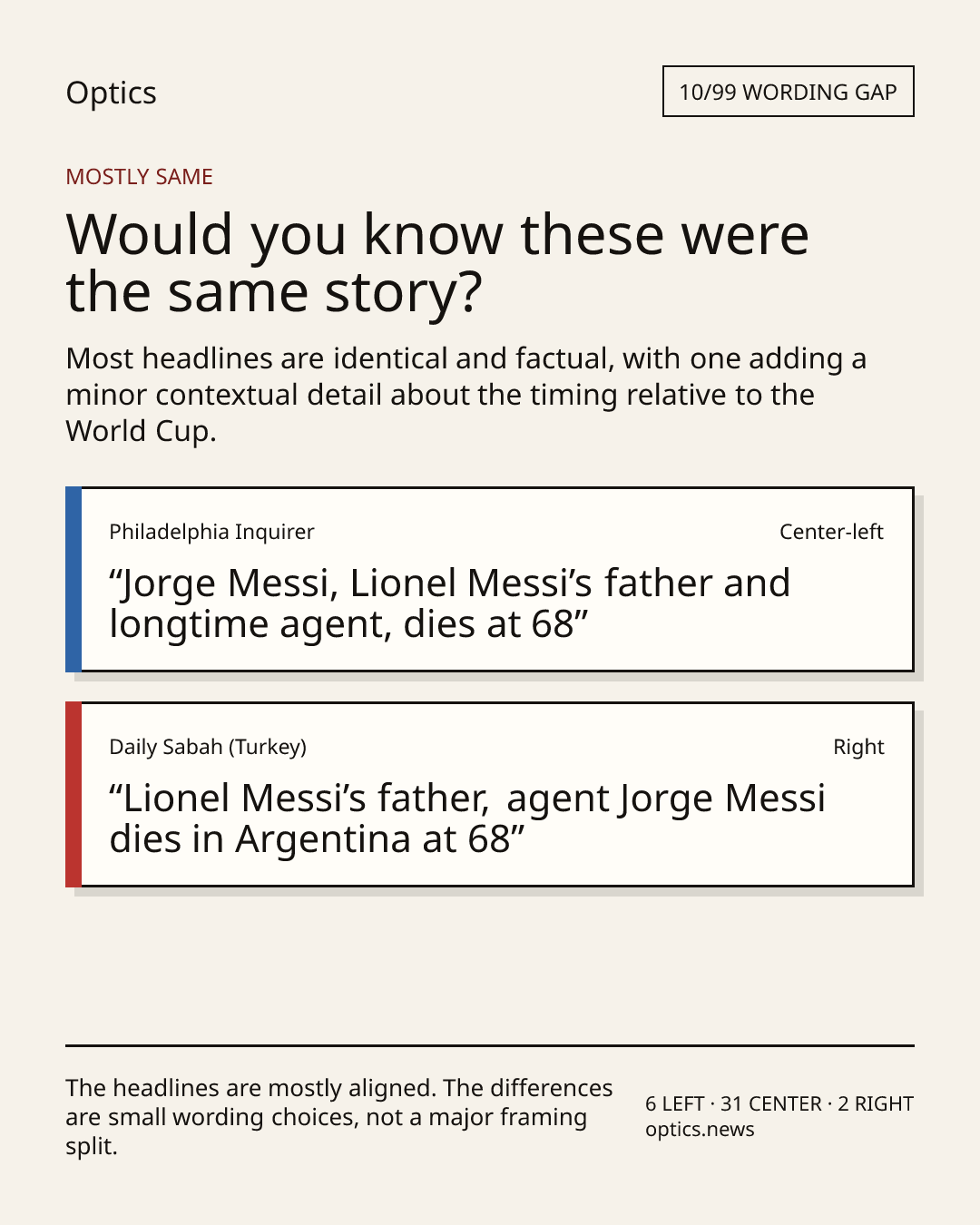Screen dimensions: 980x1225
Task: Click the Daily Sabah (Turkey) source name
Action: [208, 747]
